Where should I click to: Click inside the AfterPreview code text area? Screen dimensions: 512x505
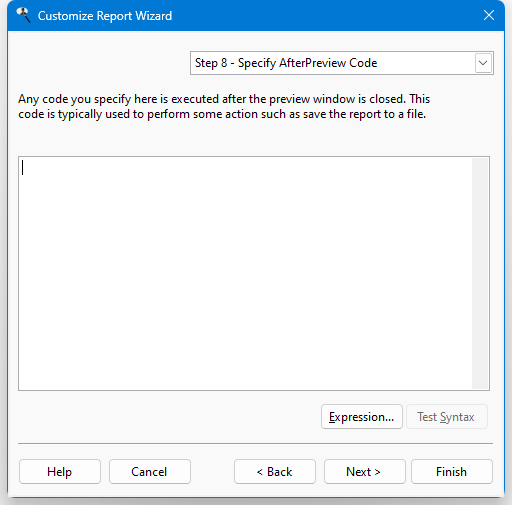tap(245, 273)
